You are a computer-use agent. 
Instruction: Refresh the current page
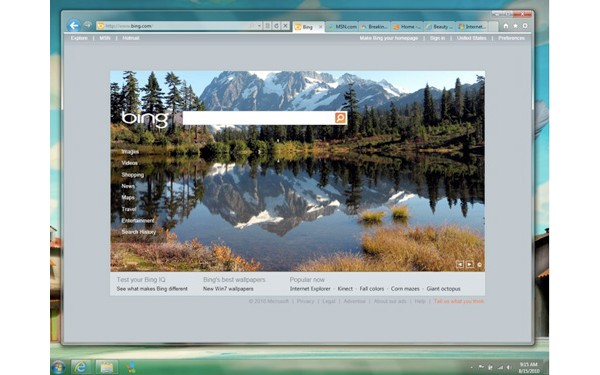(x=276, y=26)
